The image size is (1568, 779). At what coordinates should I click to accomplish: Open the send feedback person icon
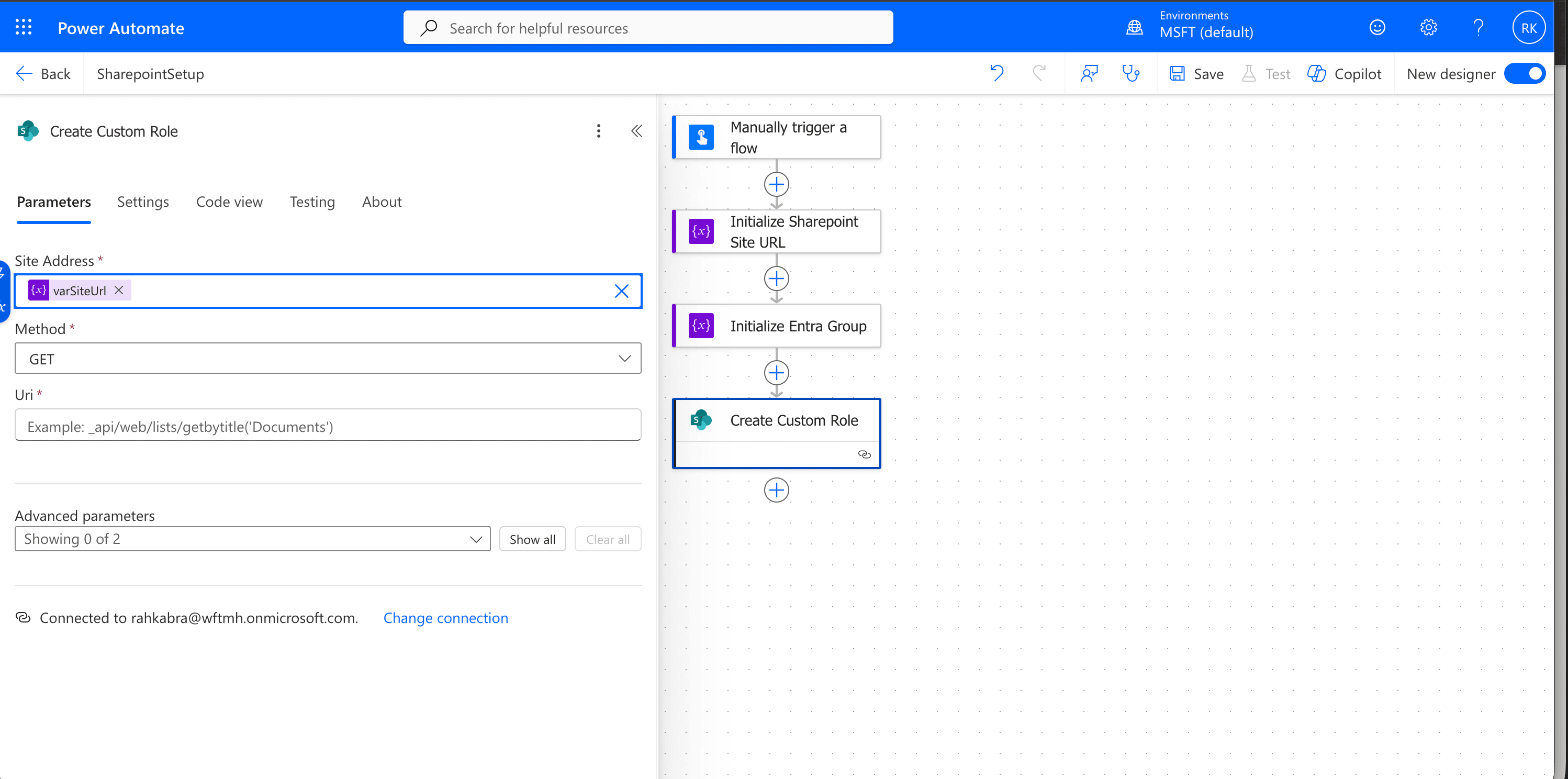click(x=1089, y=74)
